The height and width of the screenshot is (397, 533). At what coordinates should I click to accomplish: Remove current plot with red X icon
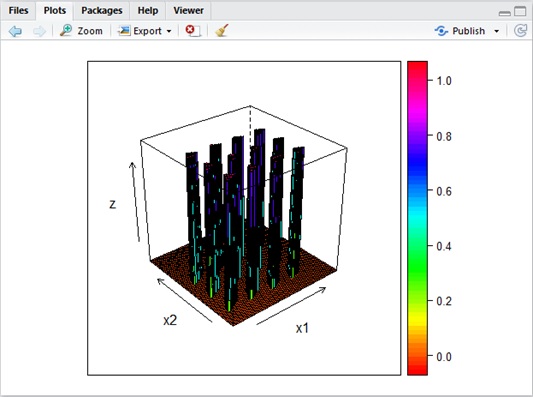coord(193,31)
